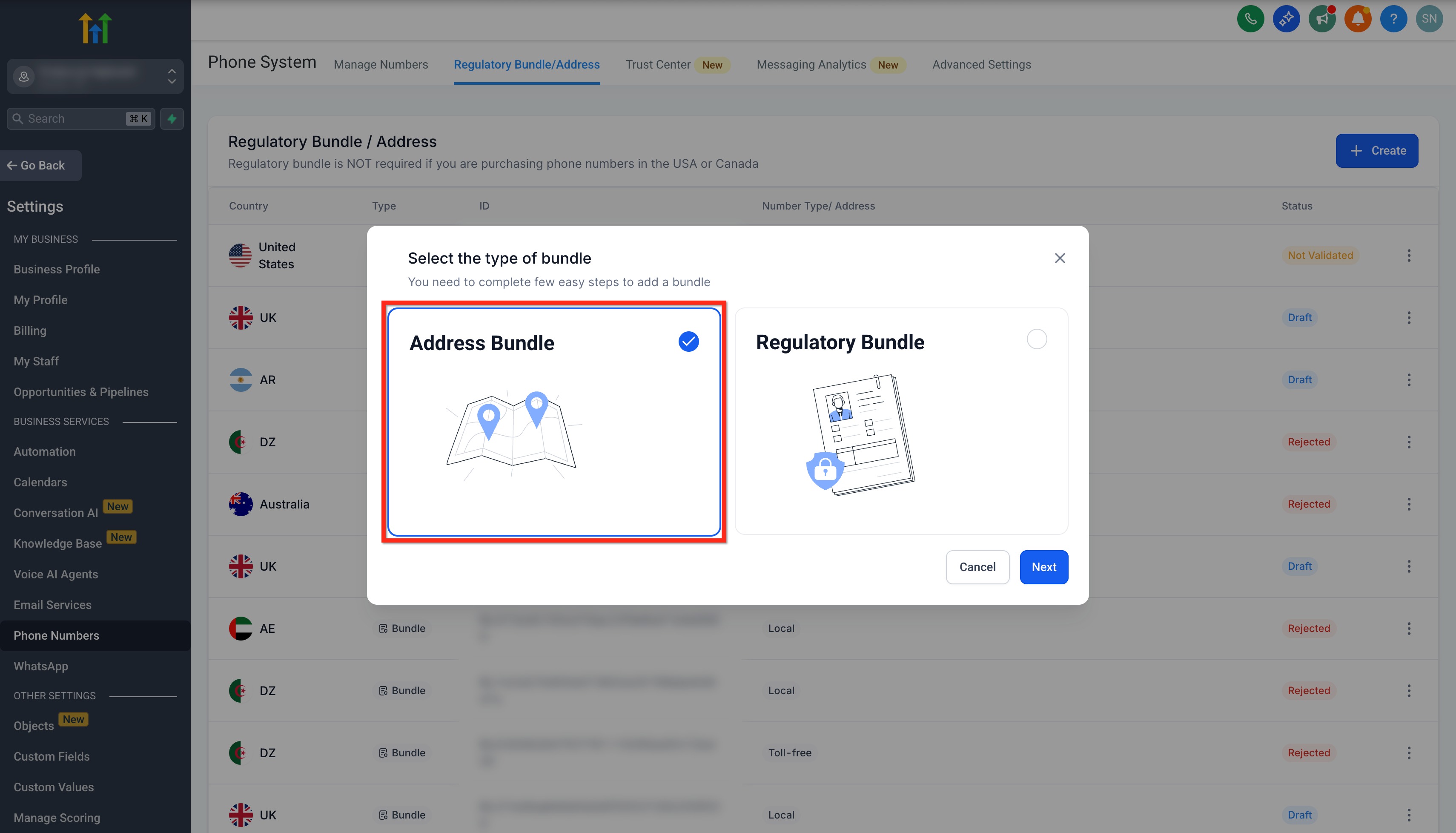Click the sidebar Search field
The height and width of the screenshot is (833, 1456).
pos(80,118)
